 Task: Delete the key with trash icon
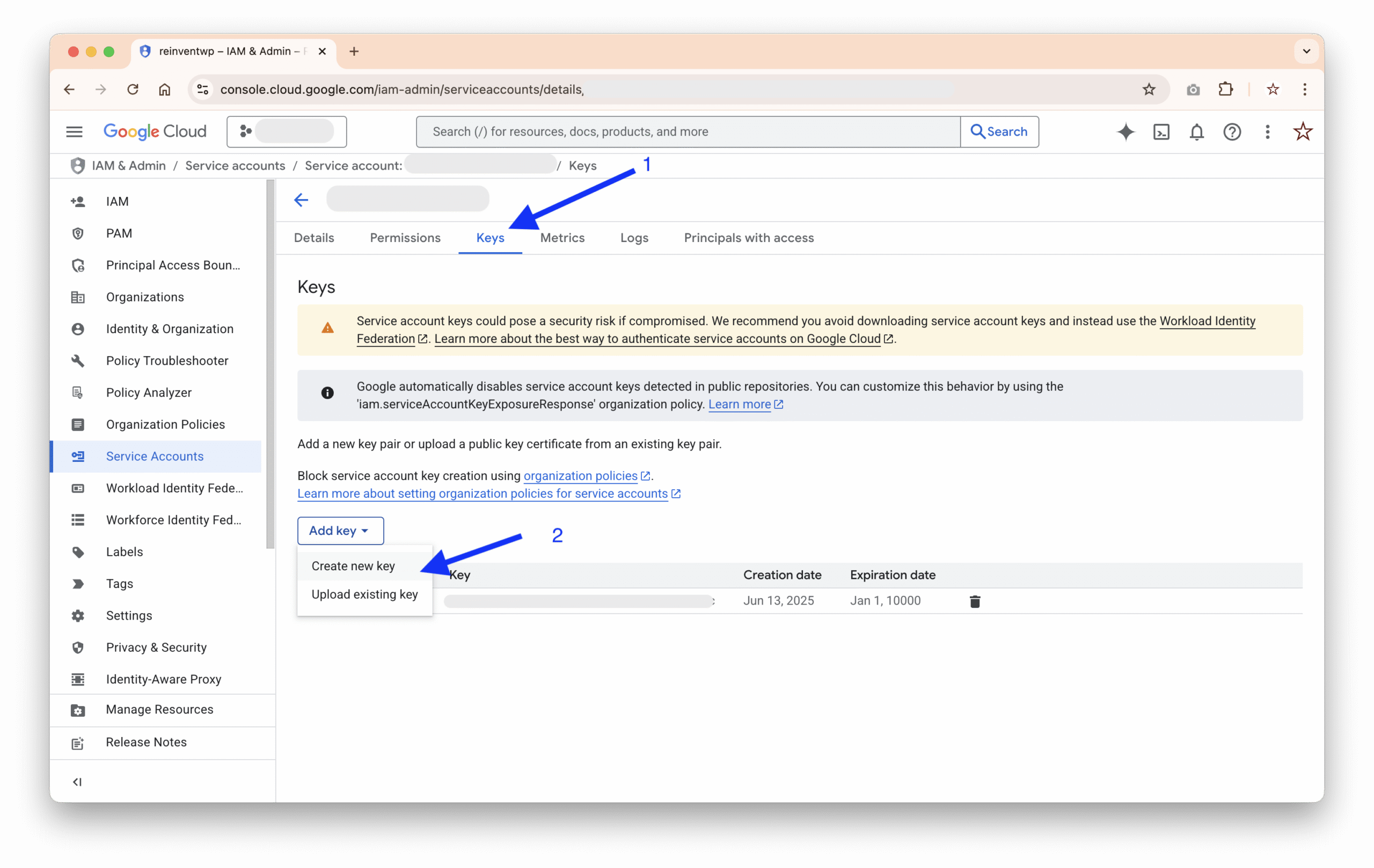975,601
